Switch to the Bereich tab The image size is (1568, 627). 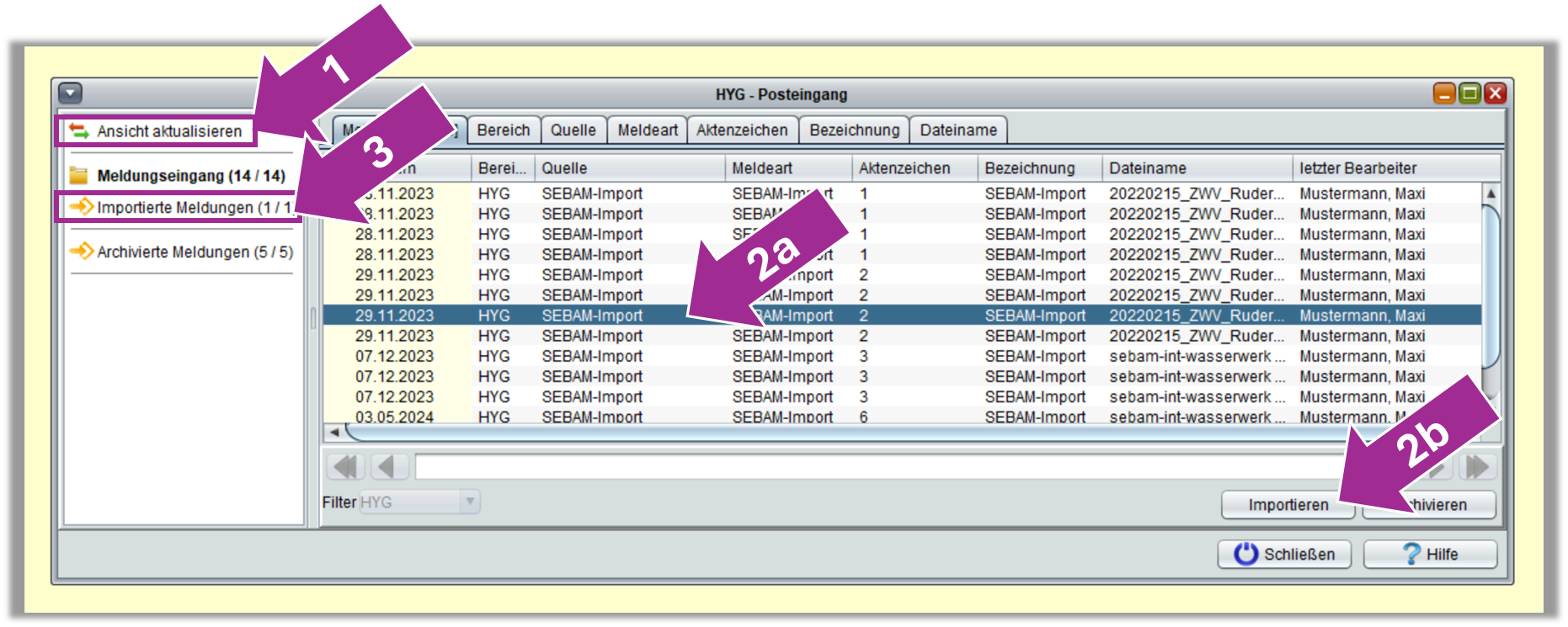coord(503,130)
